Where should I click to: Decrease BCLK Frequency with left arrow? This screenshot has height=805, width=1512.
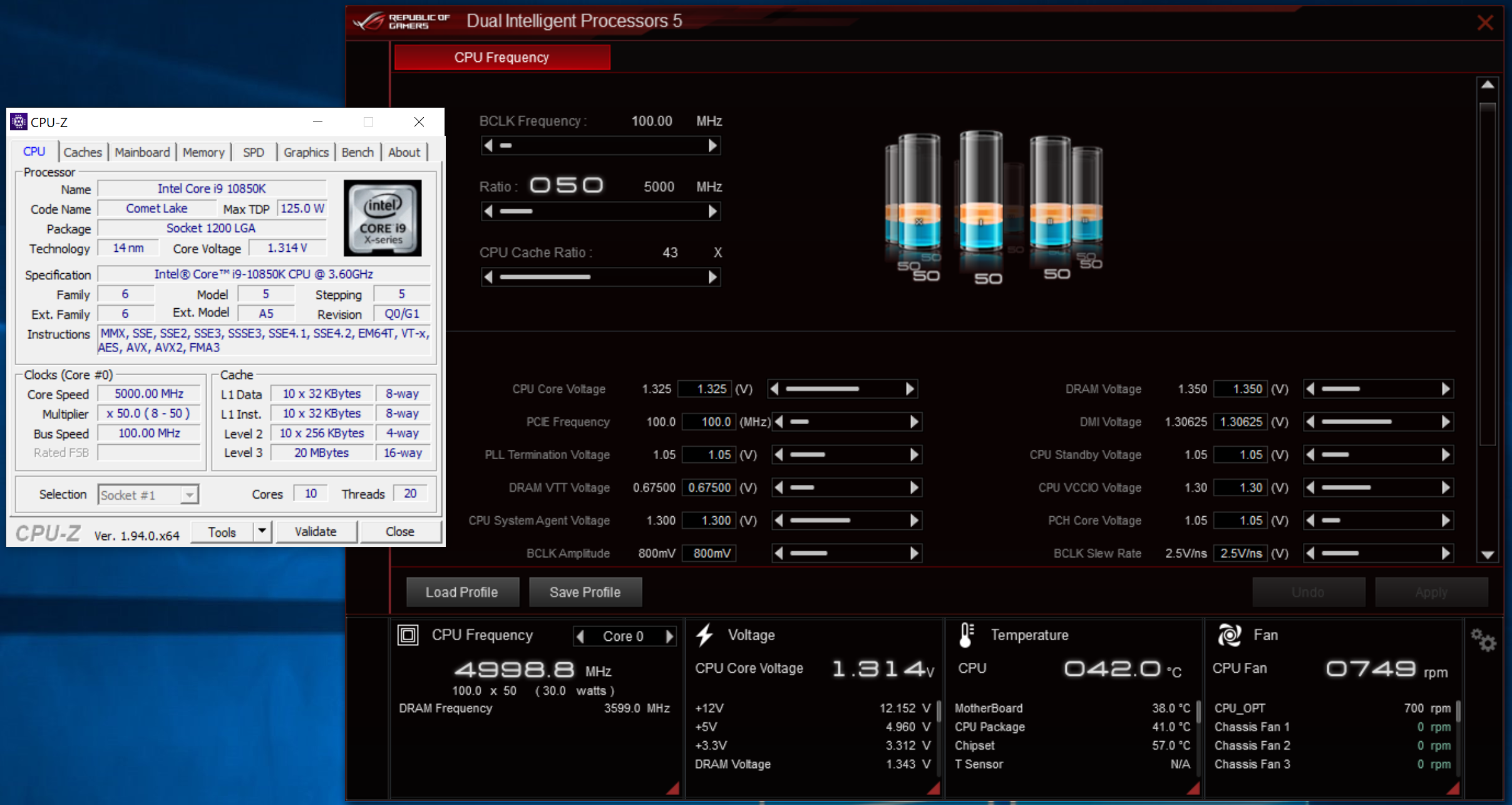[x=488, y=145]
